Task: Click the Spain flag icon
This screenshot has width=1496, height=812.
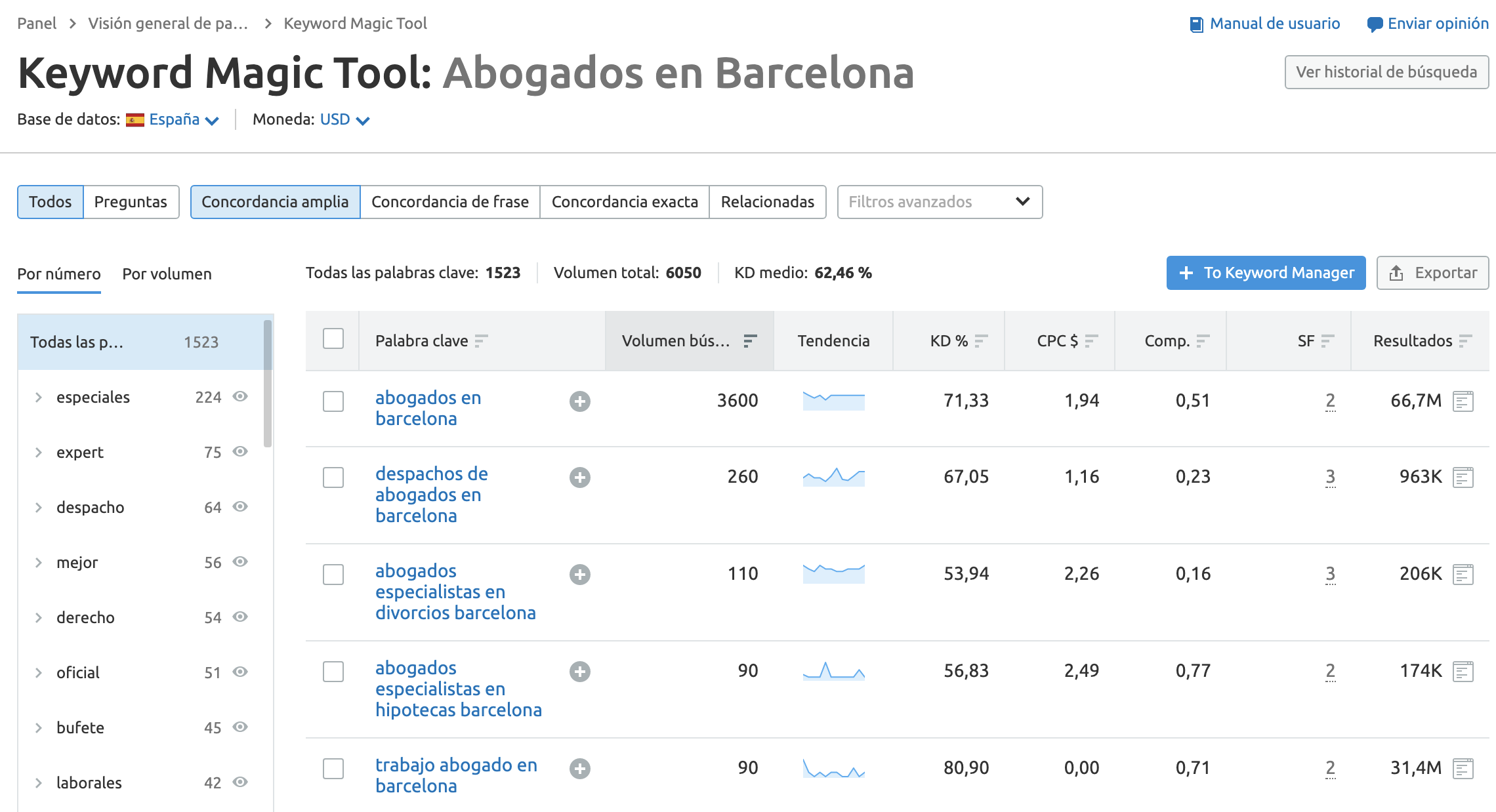Action: coord(135,120)
